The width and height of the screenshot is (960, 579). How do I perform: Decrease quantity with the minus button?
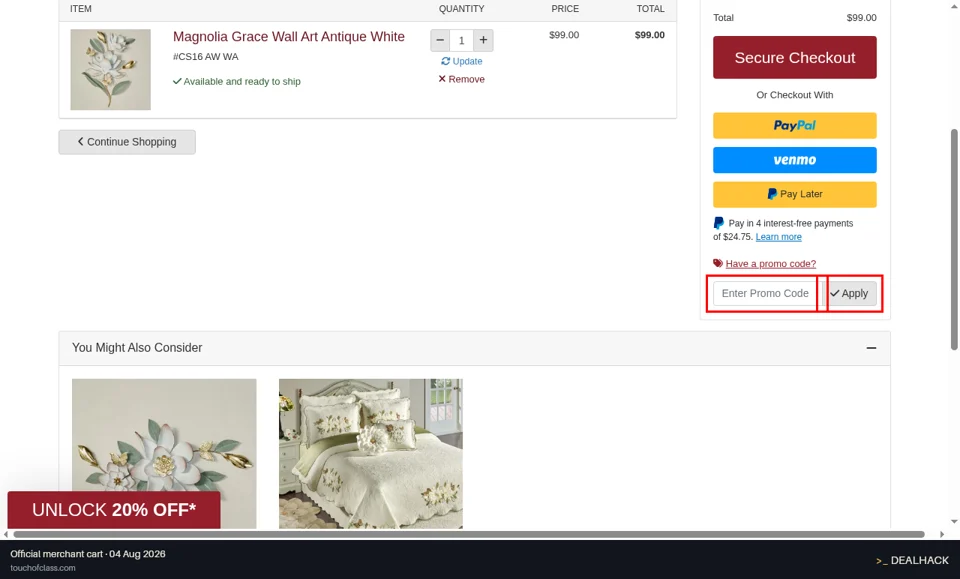[x=440, y=40]
